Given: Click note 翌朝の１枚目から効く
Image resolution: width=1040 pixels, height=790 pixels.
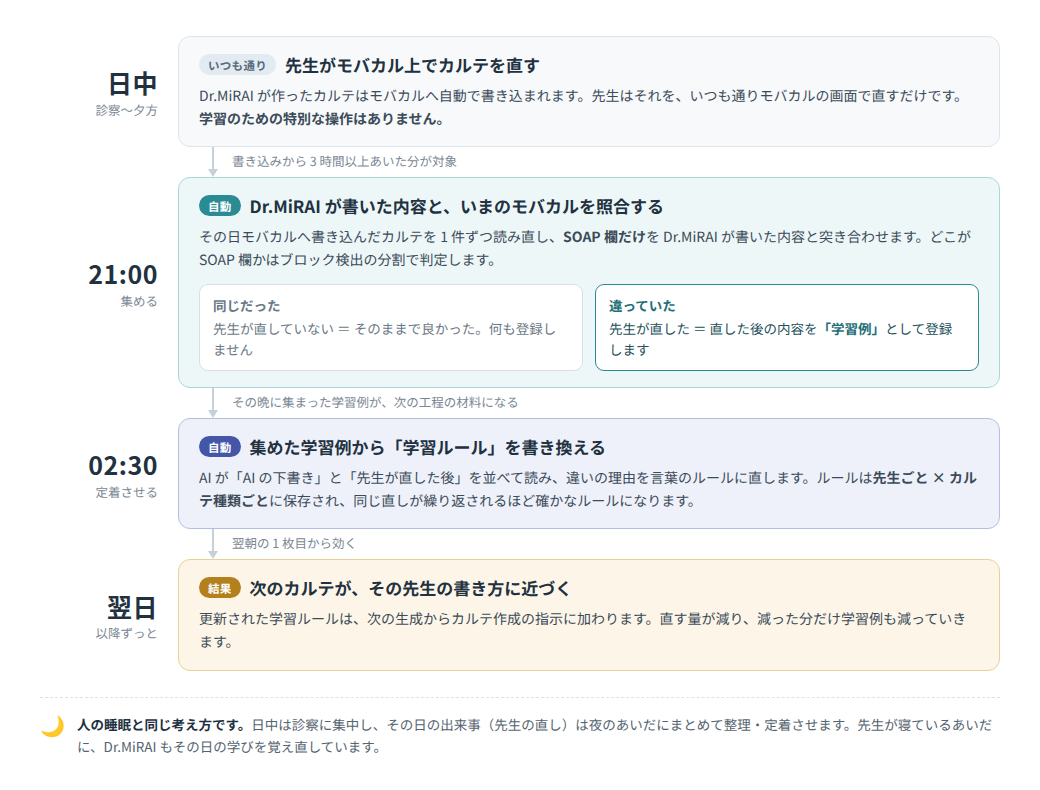Looking at the screenshot, I should click(294, 544).
